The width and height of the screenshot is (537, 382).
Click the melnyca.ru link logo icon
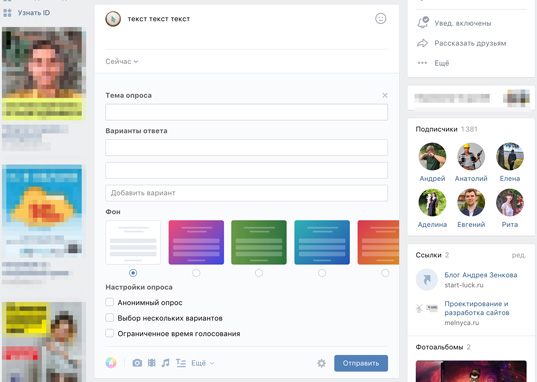click(x=427, y=308)
